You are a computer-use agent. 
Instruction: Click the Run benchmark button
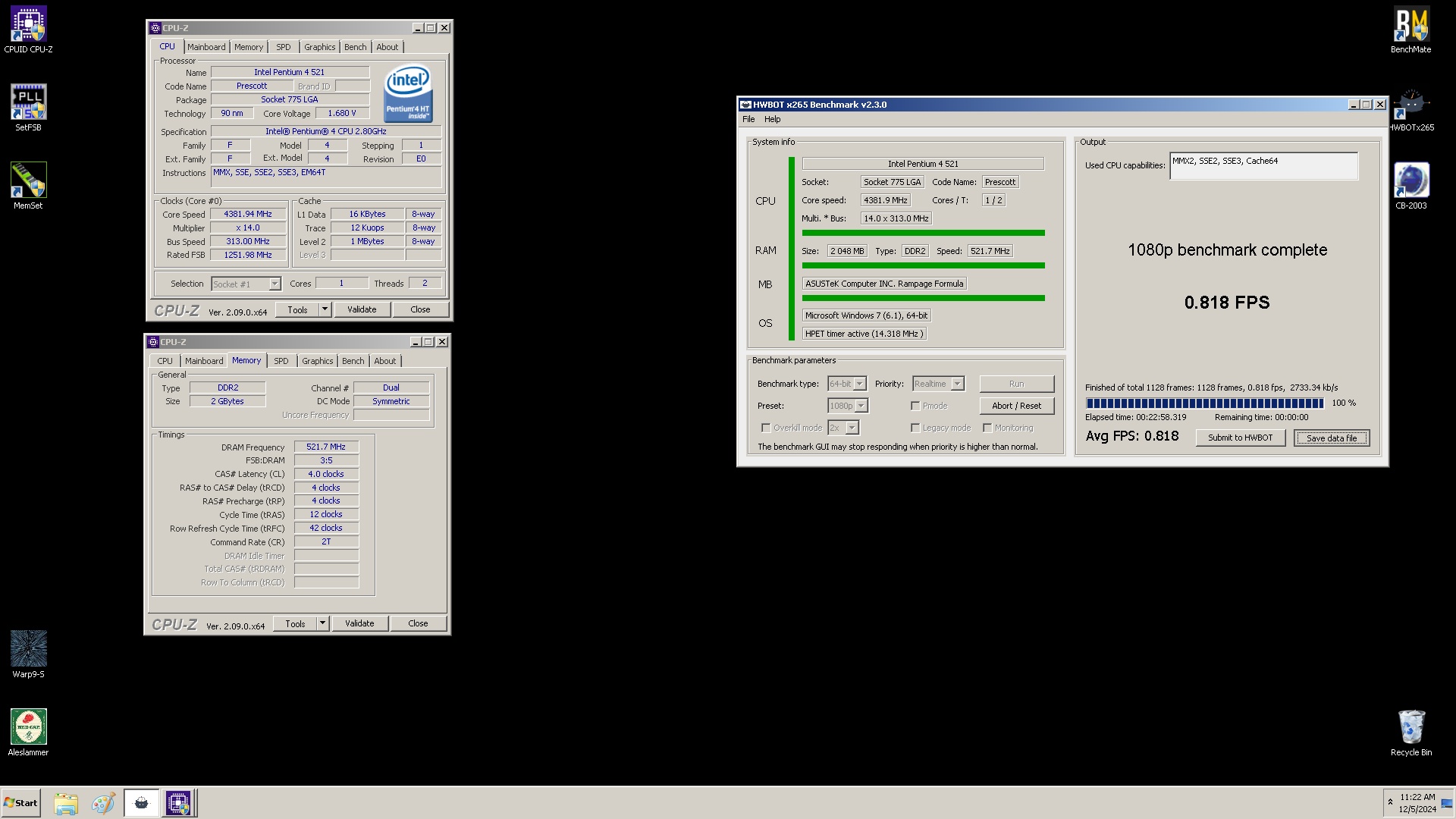click(x=1016, y=384)
